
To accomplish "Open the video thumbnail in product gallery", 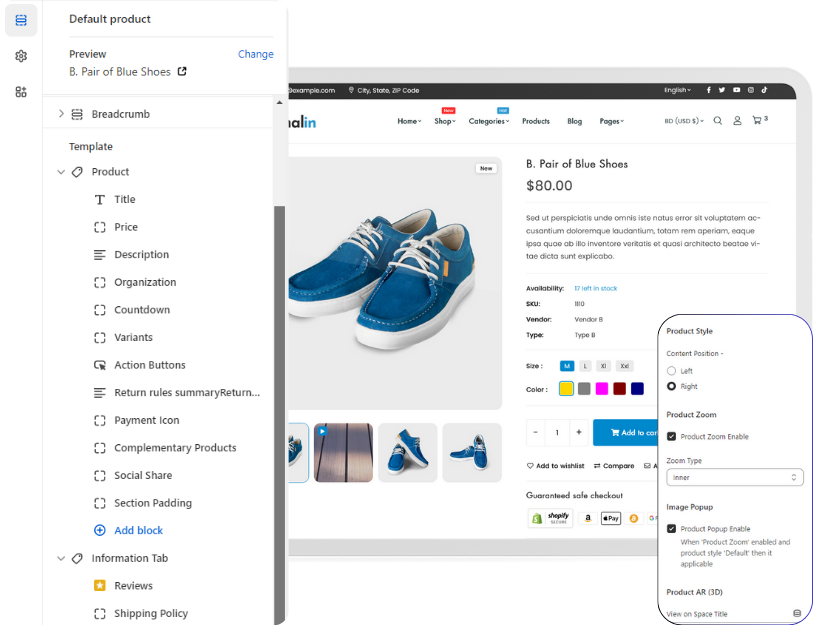I will 343,452.
